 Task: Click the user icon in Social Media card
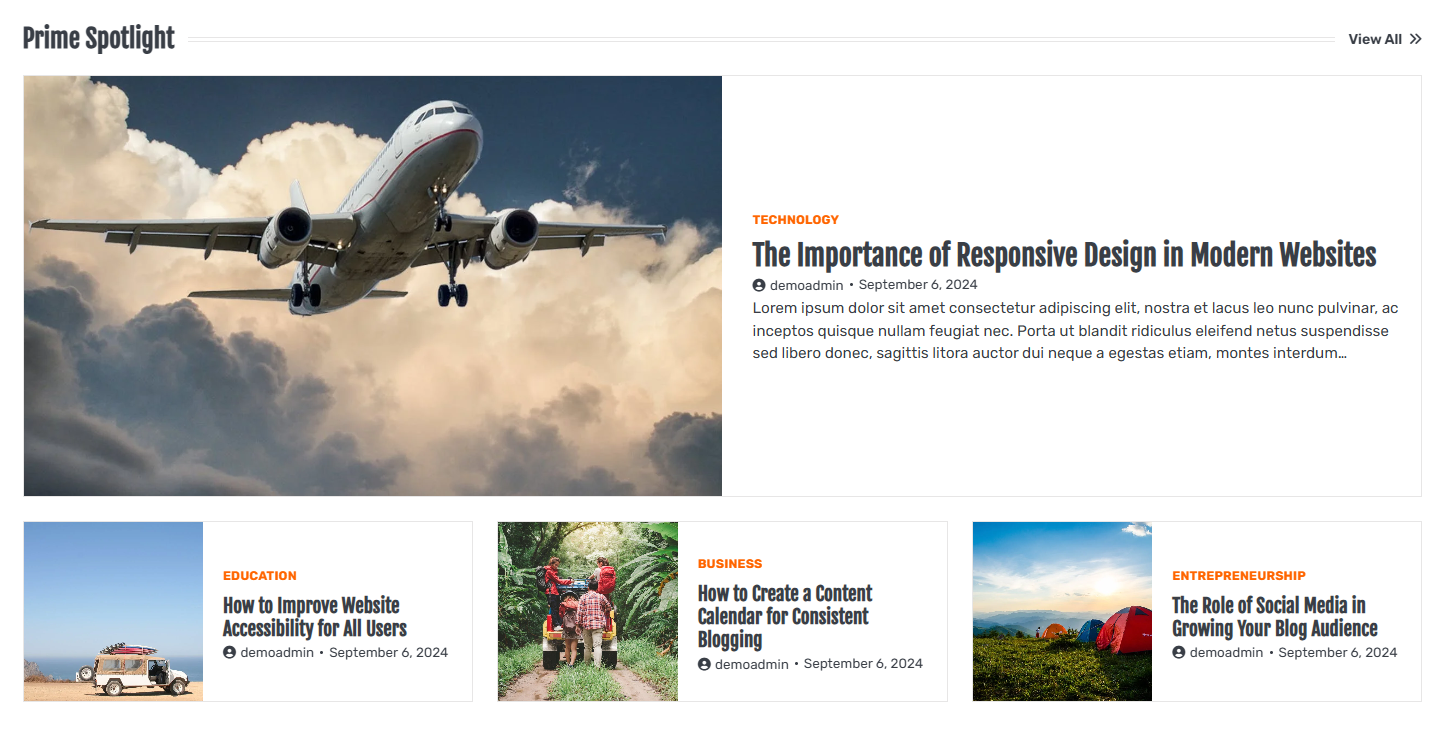(x=1179, y=653)
